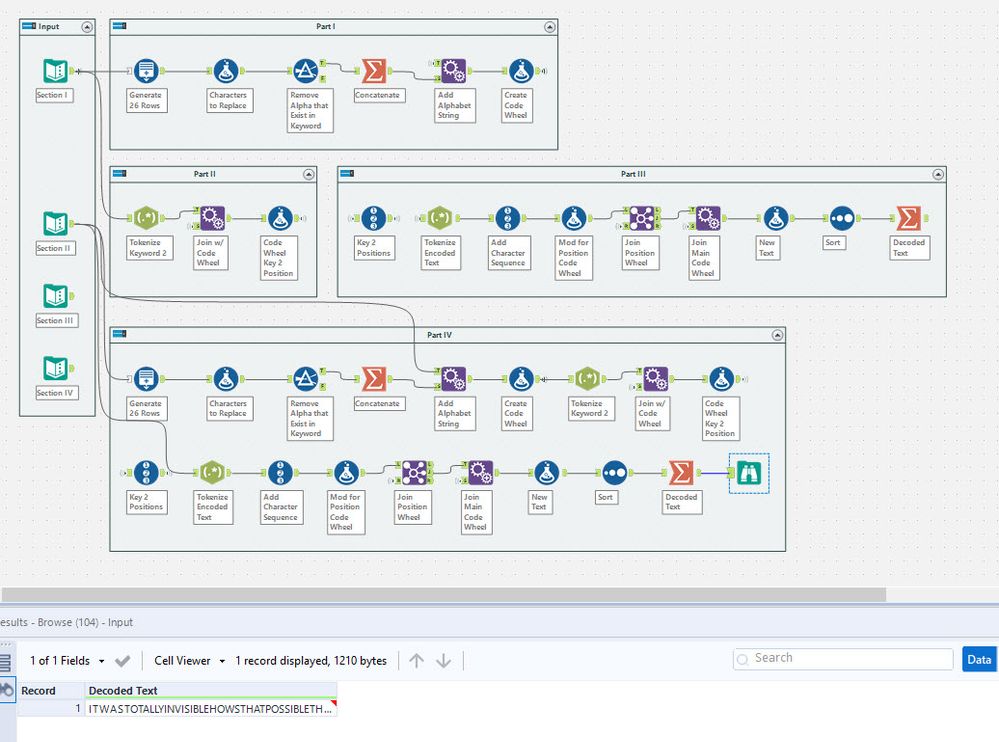The height and width of the screenshot is (742, 999).
Task: Select the Decoded Text column header
Action: coord(211,690)
